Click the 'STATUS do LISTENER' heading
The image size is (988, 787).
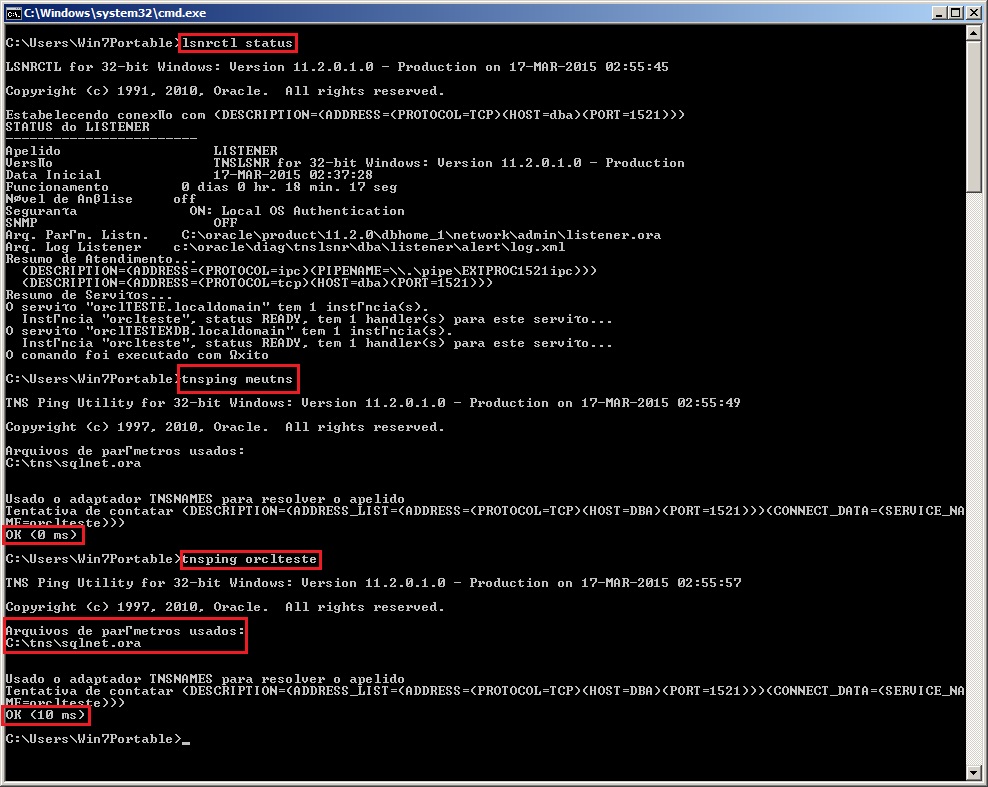[x=78, y=127]
